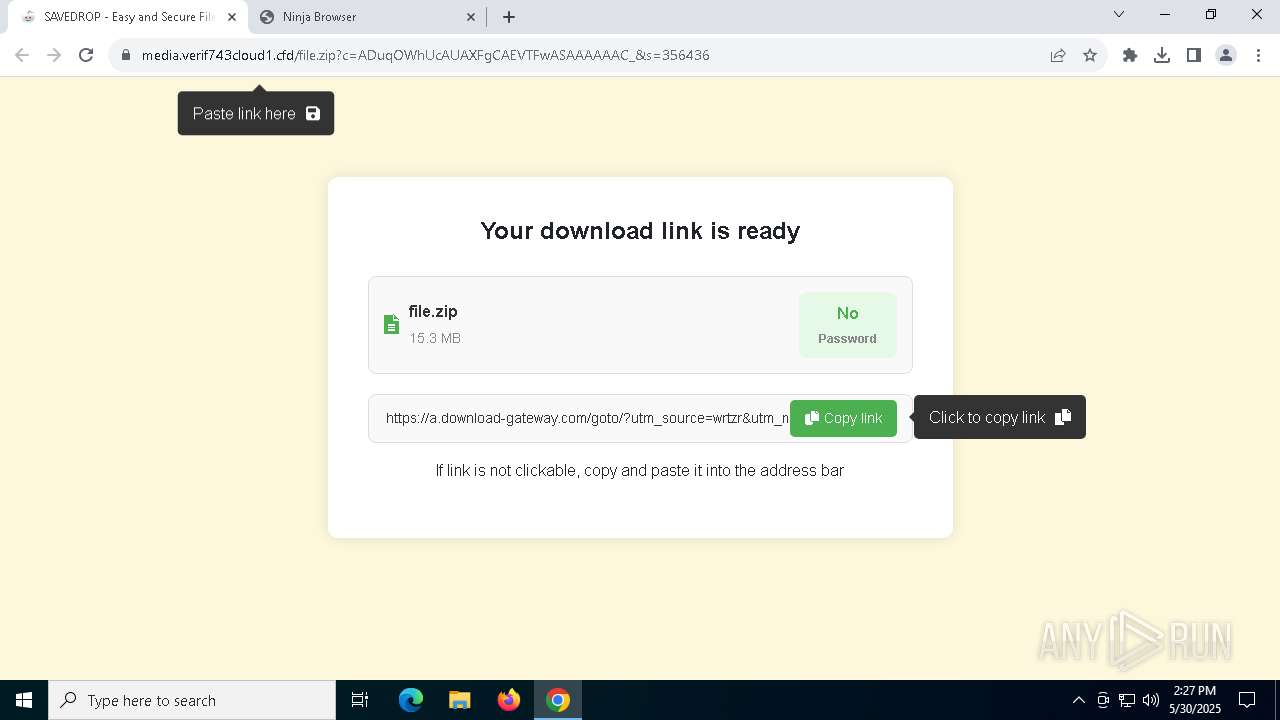Image resolution: width=1280 pixels, height=720 pixels.
Task: Click the volume speaker tray icon
Action: click(1151, 700)
